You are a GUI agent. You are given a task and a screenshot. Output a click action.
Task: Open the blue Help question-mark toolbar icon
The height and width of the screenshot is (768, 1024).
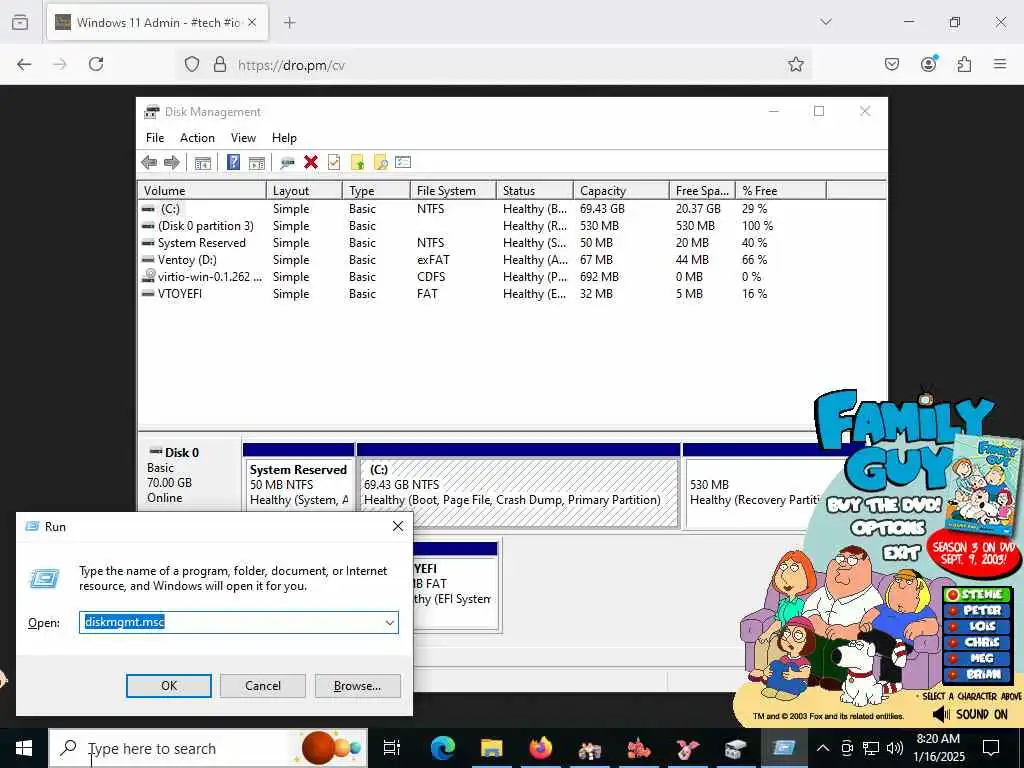233,162
